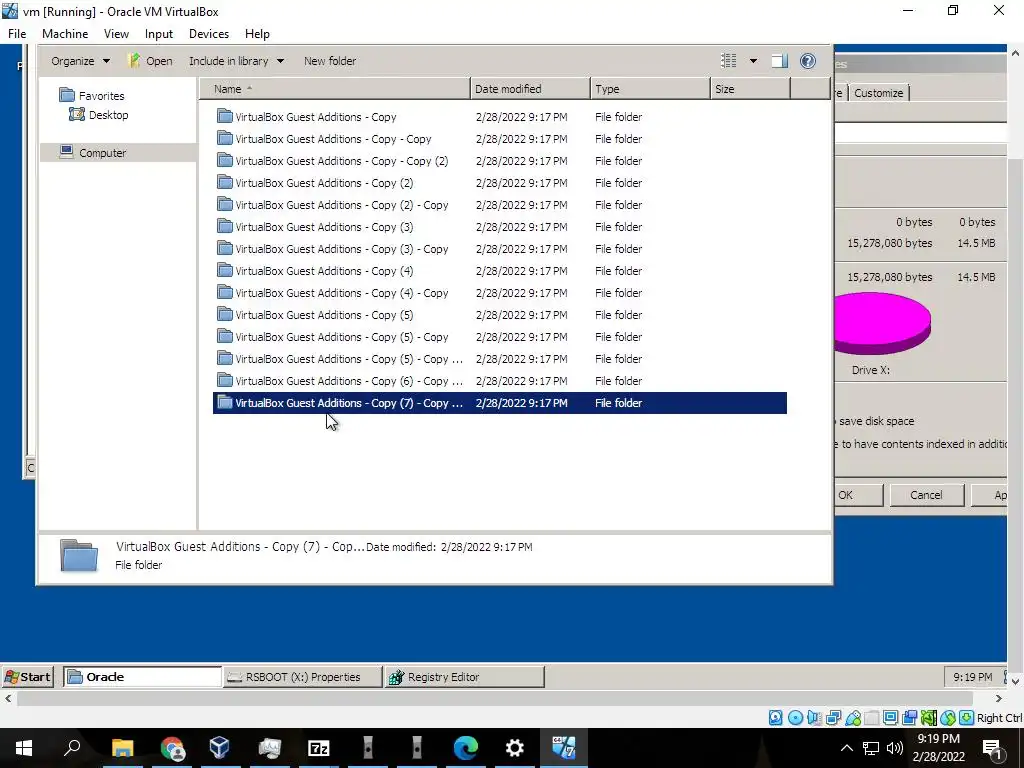Click the shared folders indicator icon

pyautogui.click(x=871, y=718)
